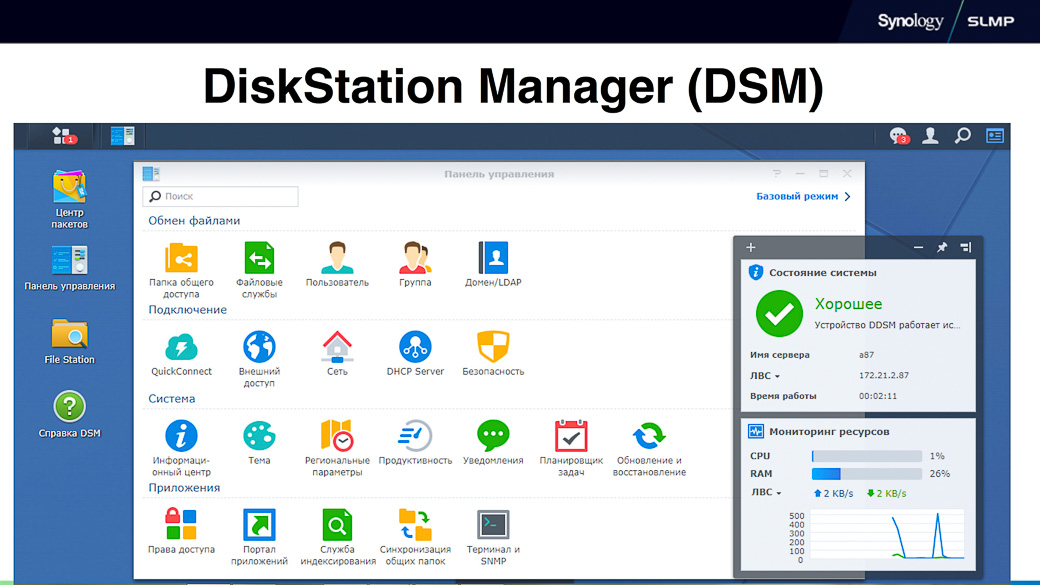Screen dimensions: 1040x585
Task: Click the Поиск search field
Action: pos(220,196)
